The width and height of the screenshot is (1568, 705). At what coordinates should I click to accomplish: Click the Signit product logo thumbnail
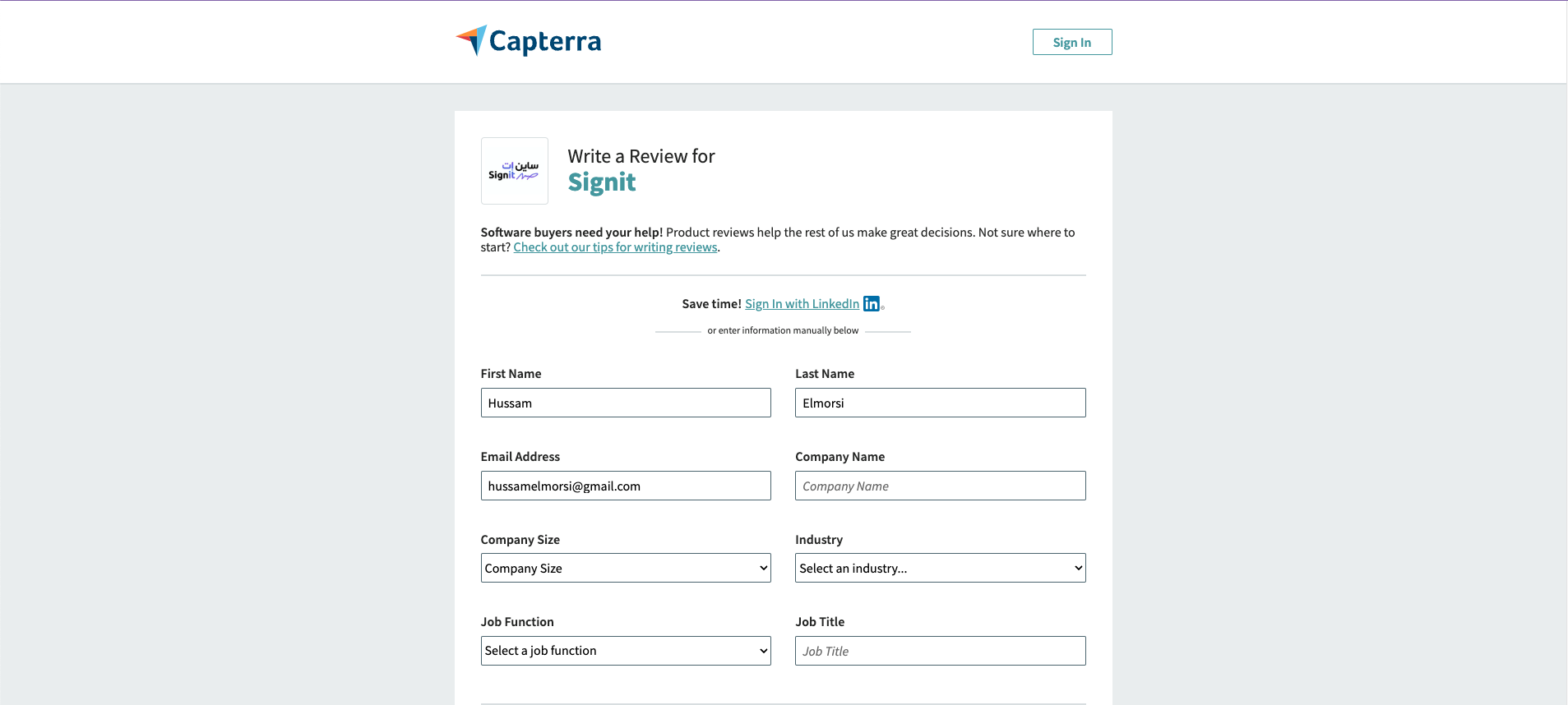514,170
